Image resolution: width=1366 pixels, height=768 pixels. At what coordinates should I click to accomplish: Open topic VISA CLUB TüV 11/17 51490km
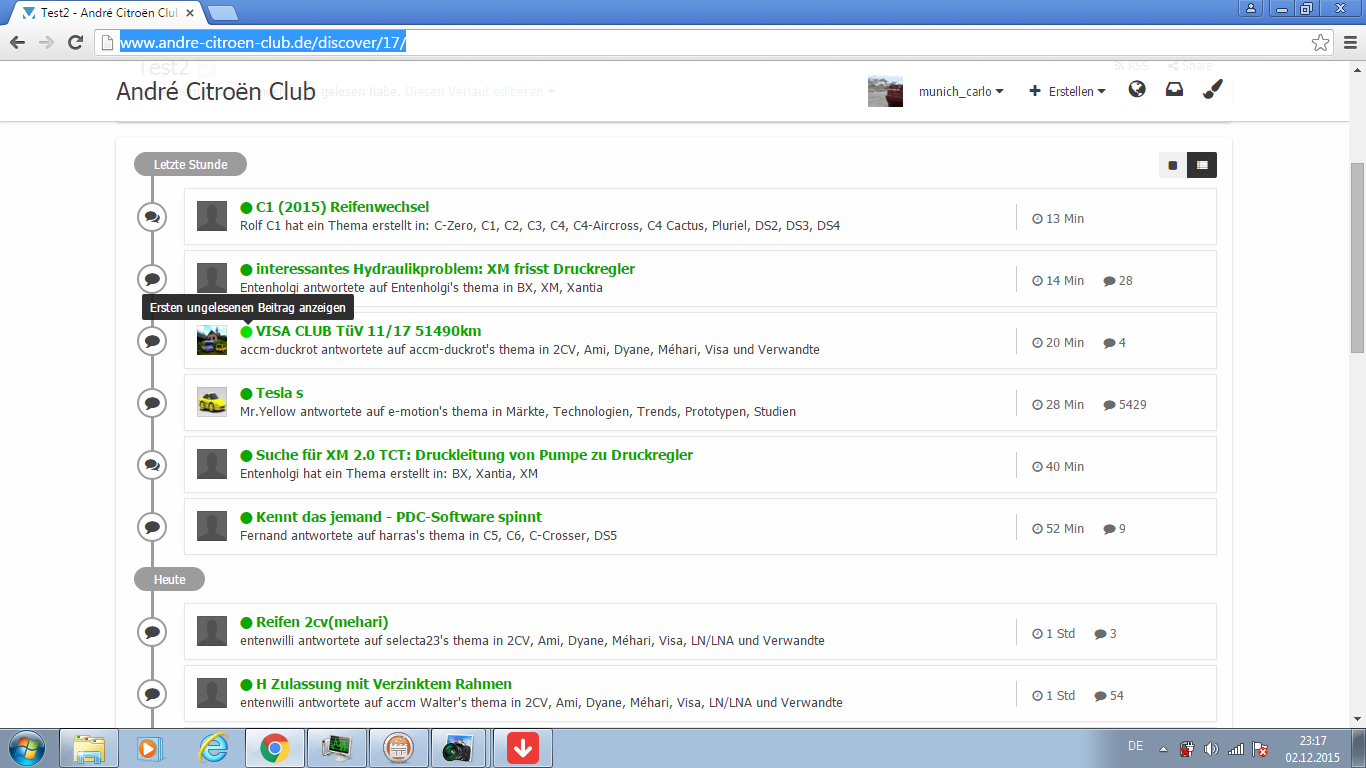coord(369,331)
